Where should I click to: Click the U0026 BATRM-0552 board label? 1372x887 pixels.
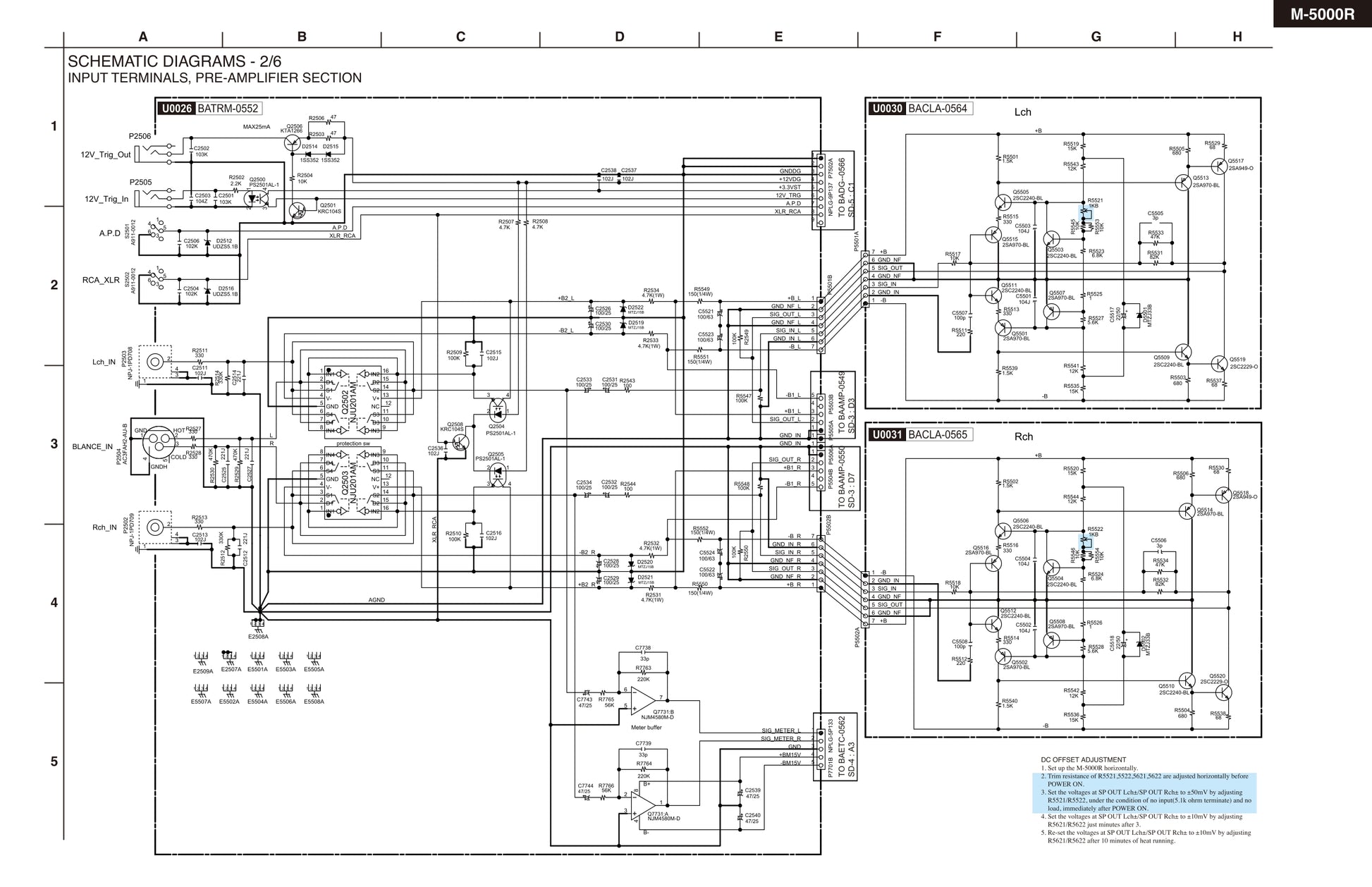210,109
